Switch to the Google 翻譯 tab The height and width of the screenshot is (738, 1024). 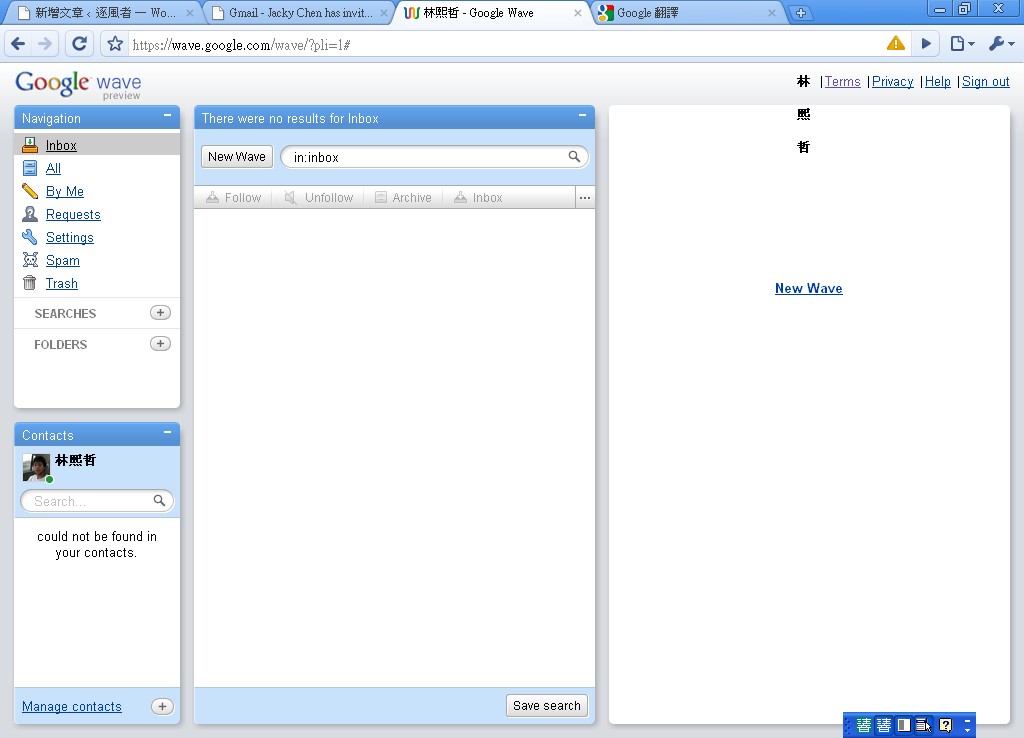[686, 13]
